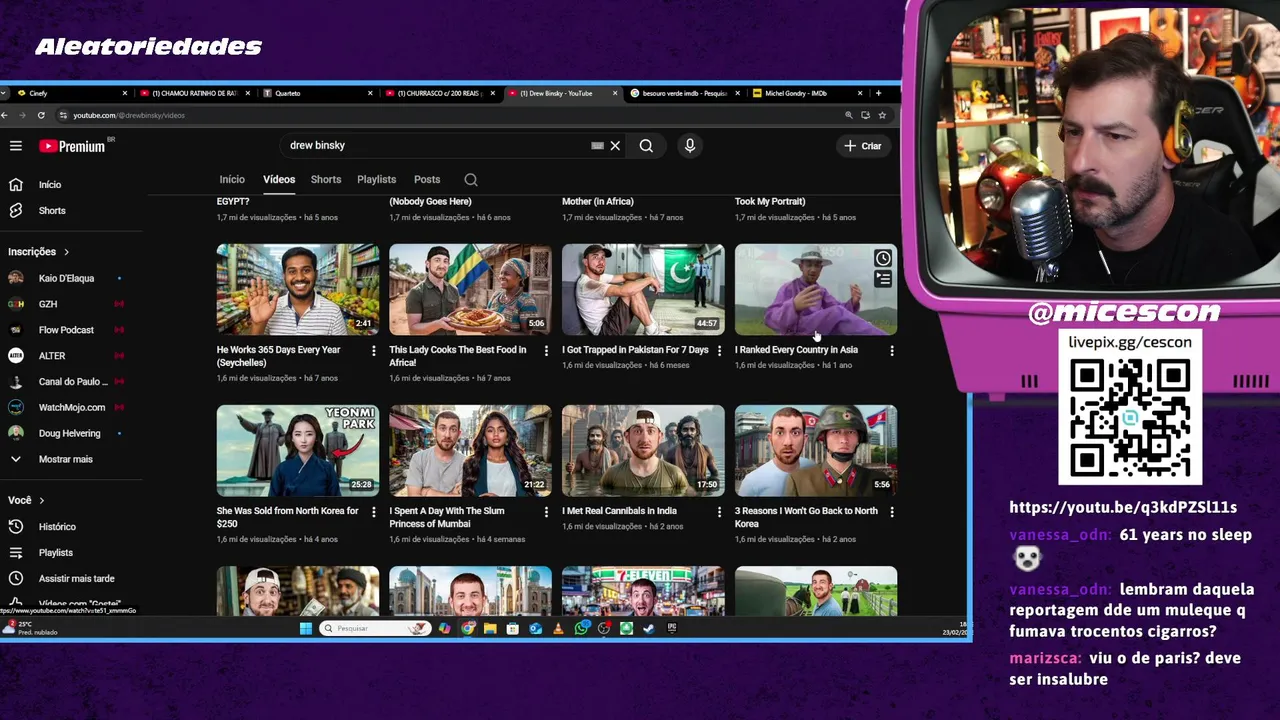Viewport: 1280px width, 720px height.
Task: Clear the search box with the X icon
Action: (615, 146)
